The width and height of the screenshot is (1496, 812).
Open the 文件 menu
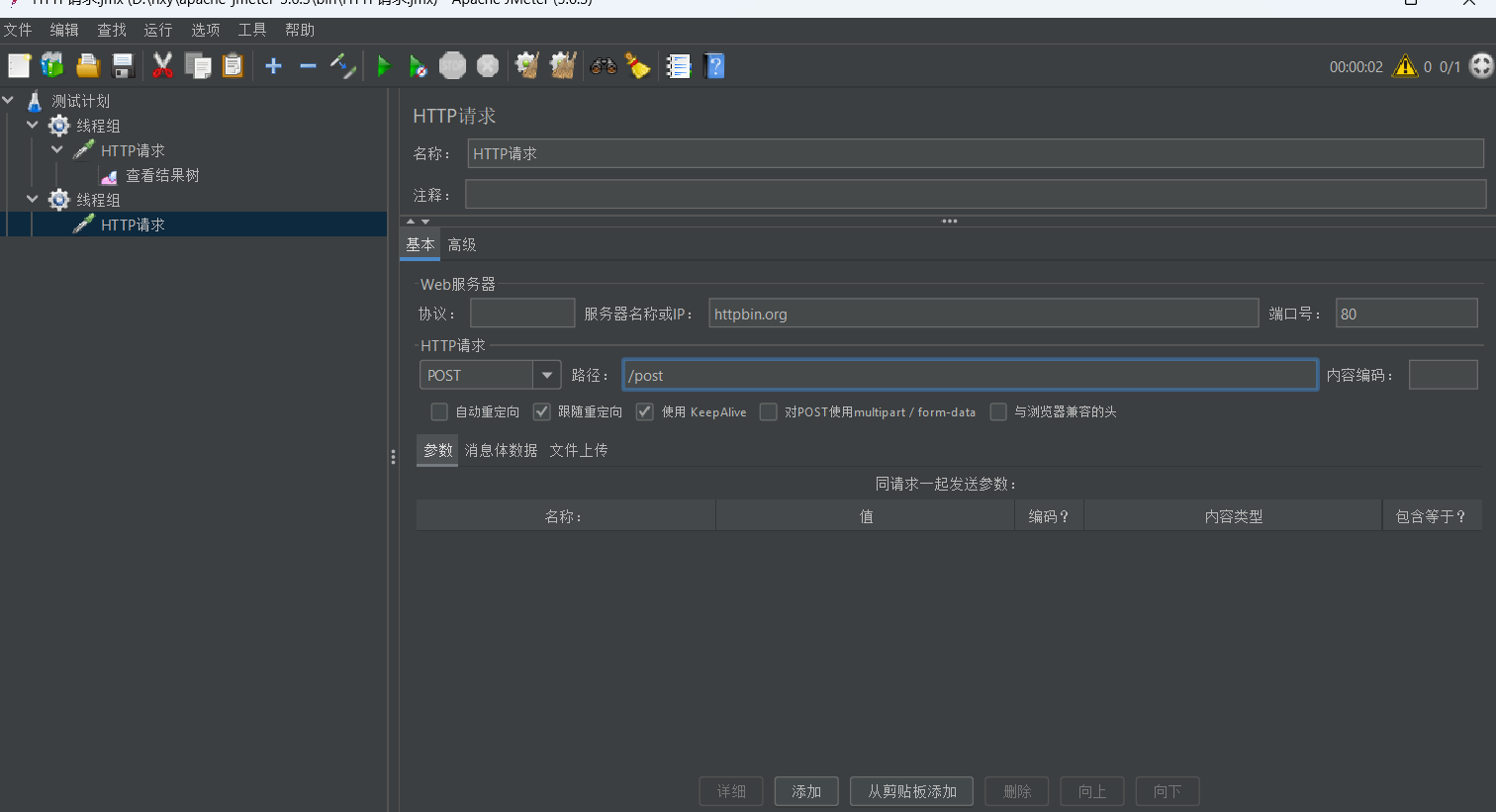[x=18, y=30]
